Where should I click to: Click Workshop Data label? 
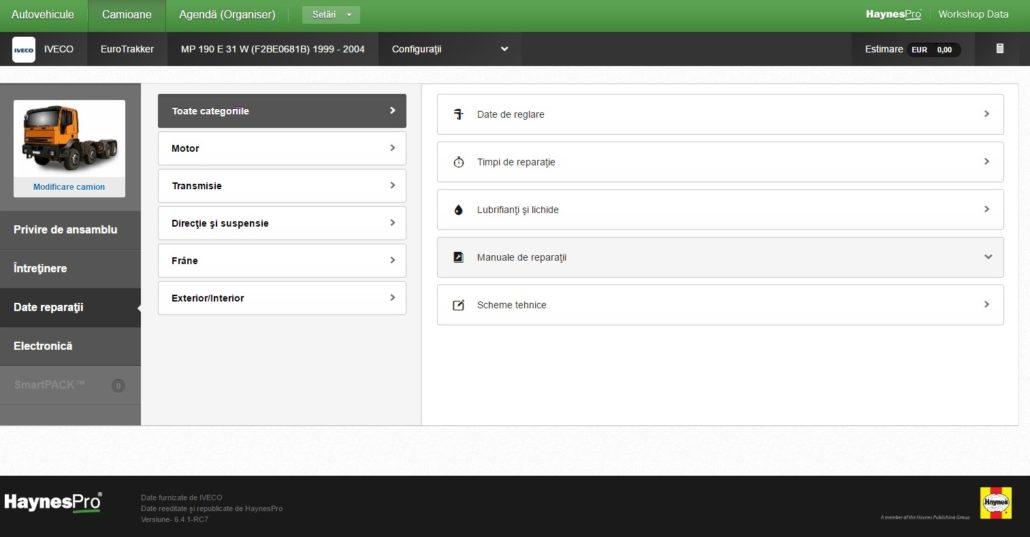point(973,14)
